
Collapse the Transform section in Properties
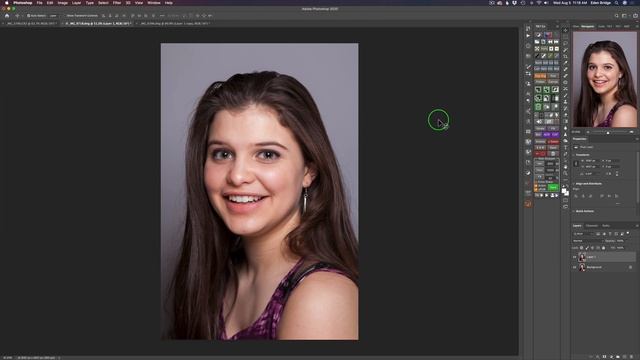point(573,155)
